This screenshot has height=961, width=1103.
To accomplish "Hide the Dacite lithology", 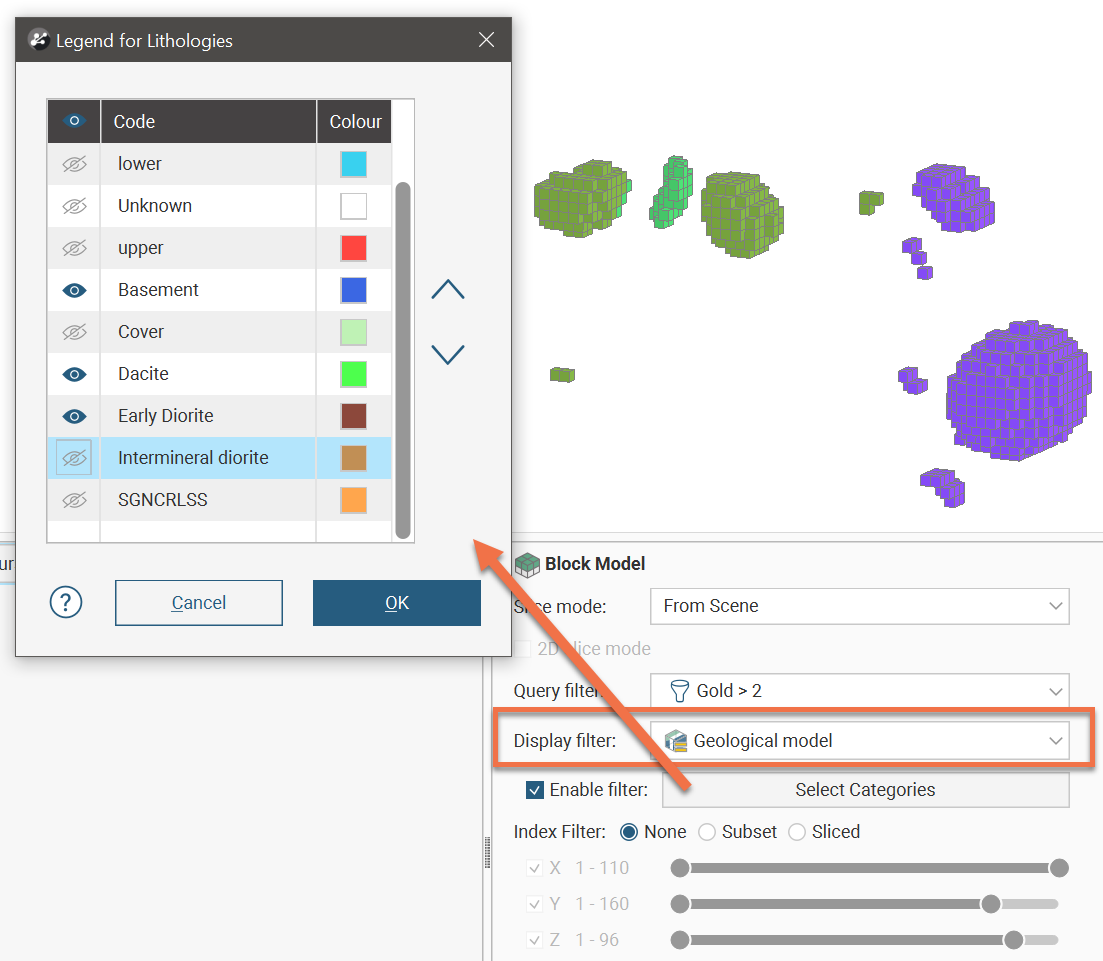I will (74, 374).
